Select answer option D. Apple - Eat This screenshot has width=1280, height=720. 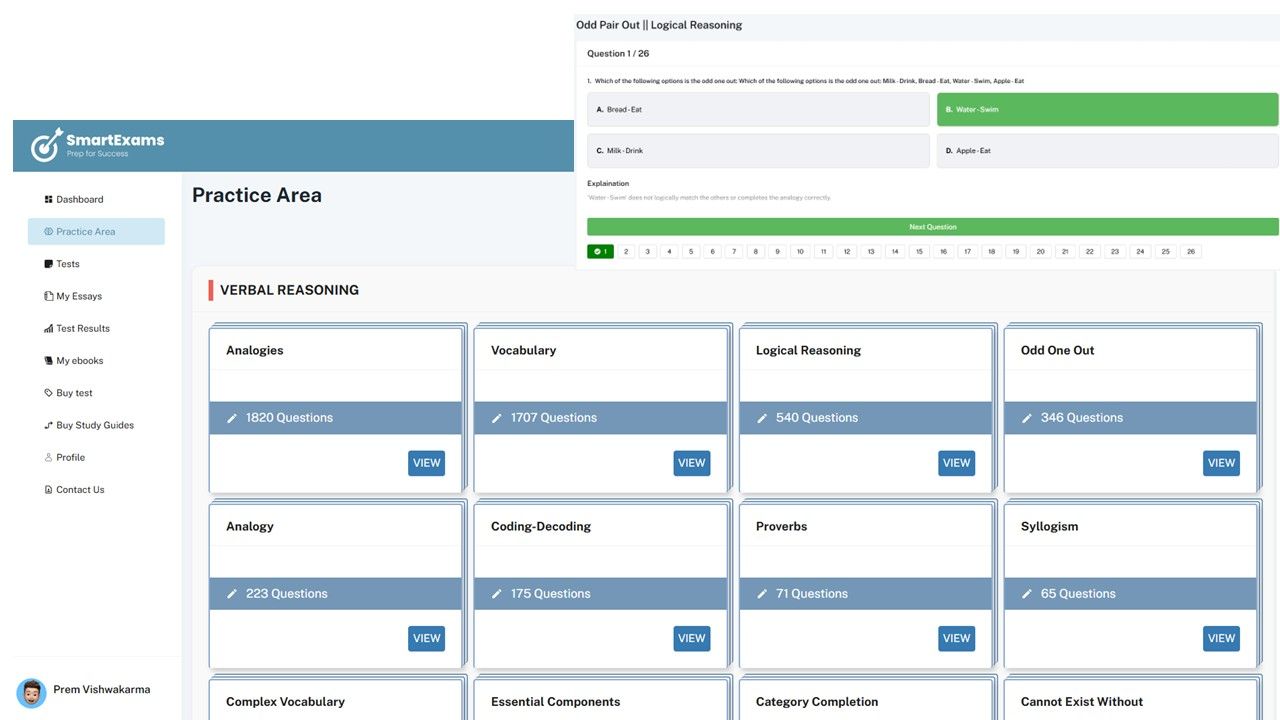coord(1107,151)
